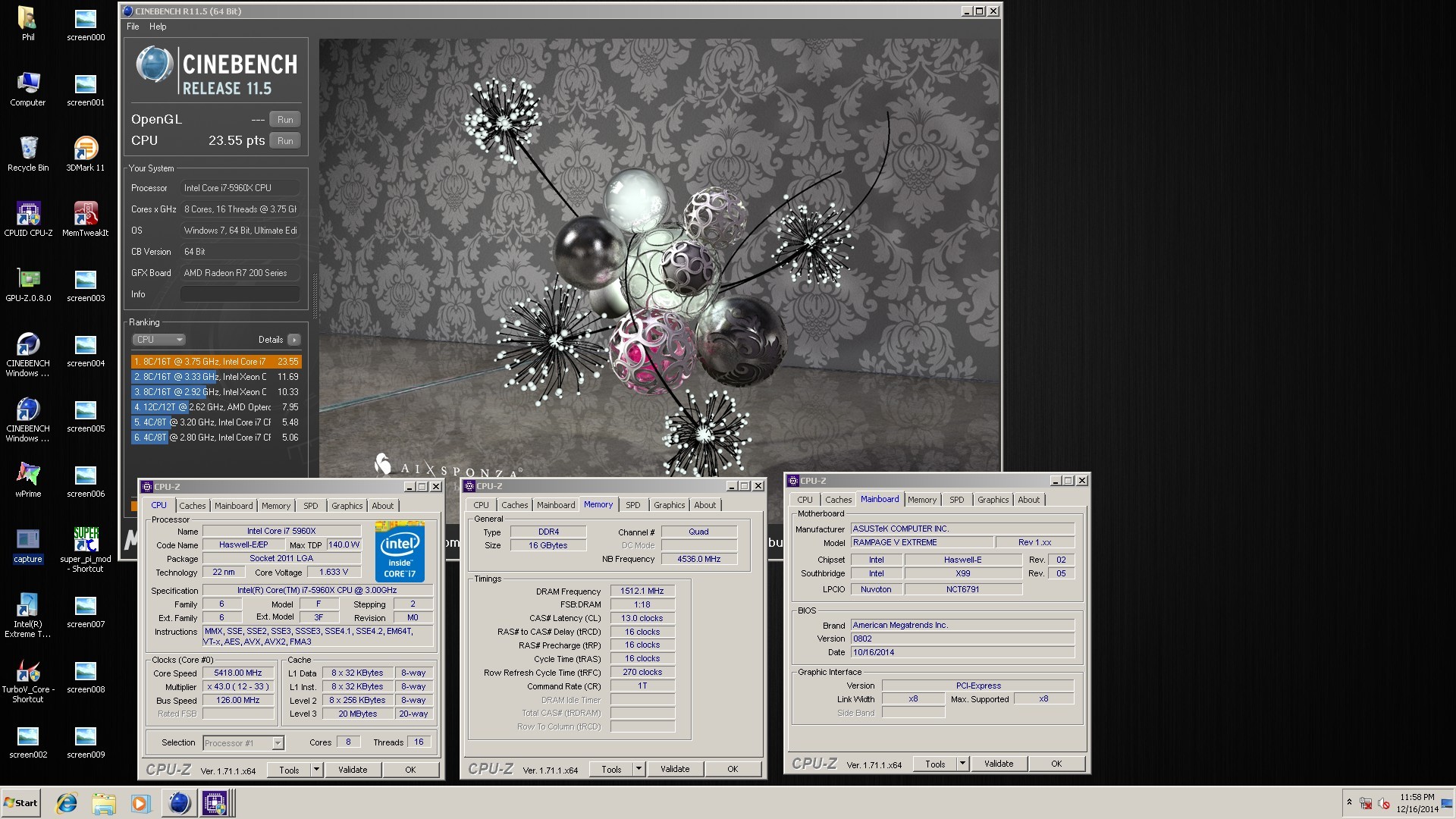Open Intel(R) Extreme Tuning icon
The image size is (1456, 819).
[28, 614]
